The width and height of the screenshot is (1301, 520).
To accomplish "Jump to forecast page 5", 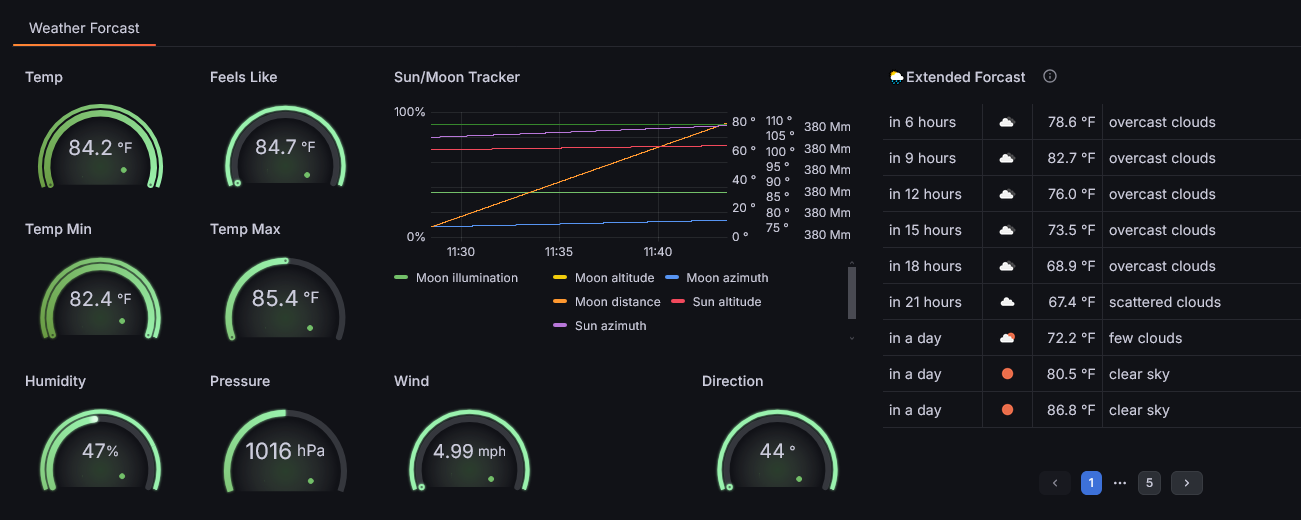I will coord(1149,483).
